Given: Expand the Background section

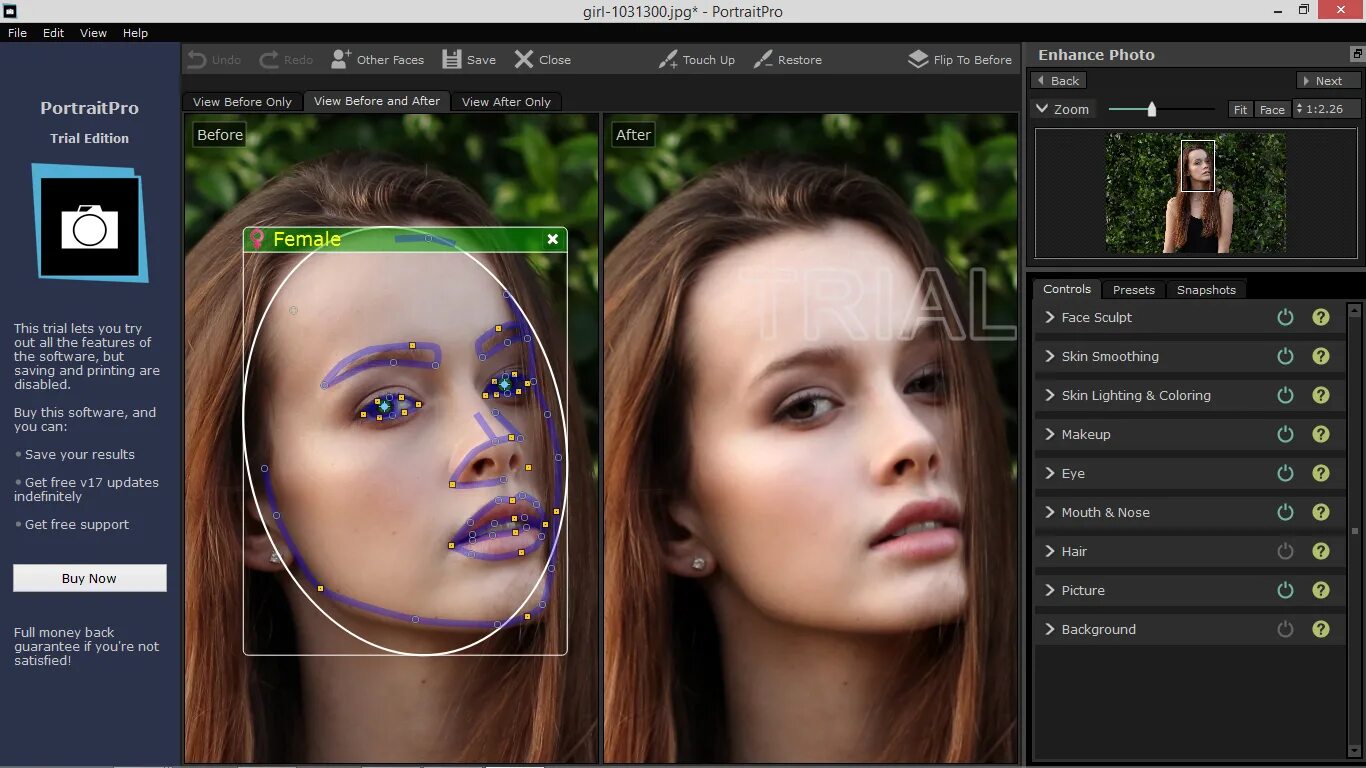Looking at the screenshot, I should 1050,629.
